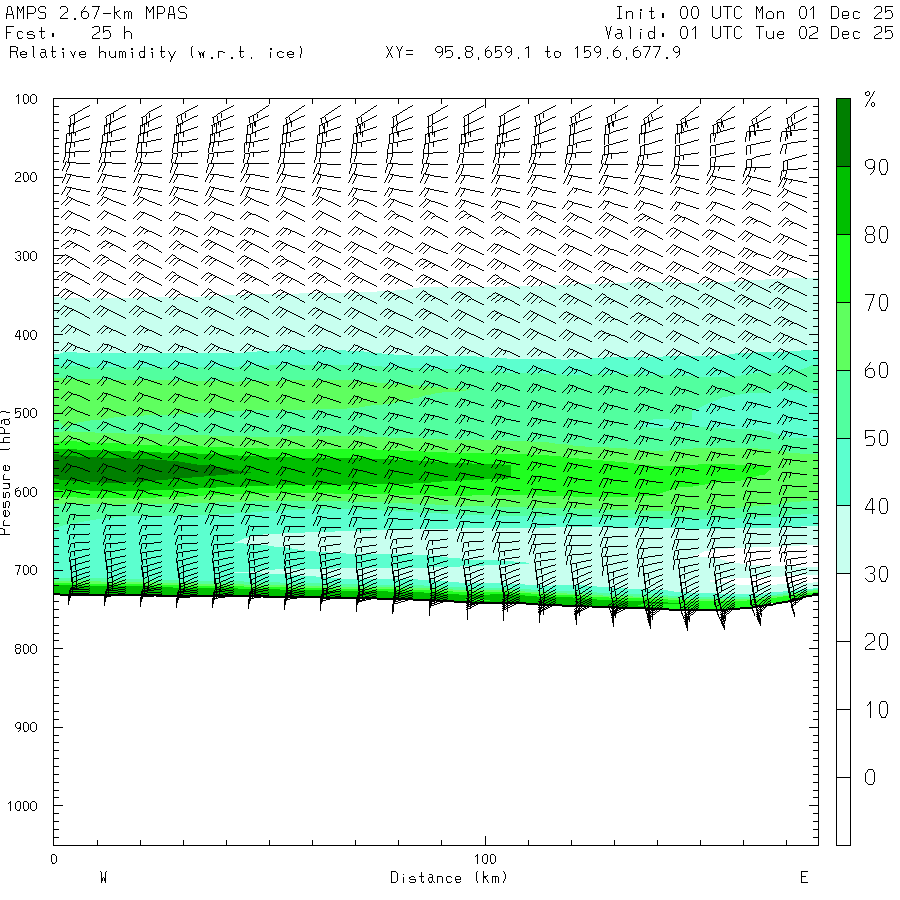The width and height of the screenshot is (900, 900).
Task: Click the black terrain surface line at the humidity layer base
Action: pos(436,601)
